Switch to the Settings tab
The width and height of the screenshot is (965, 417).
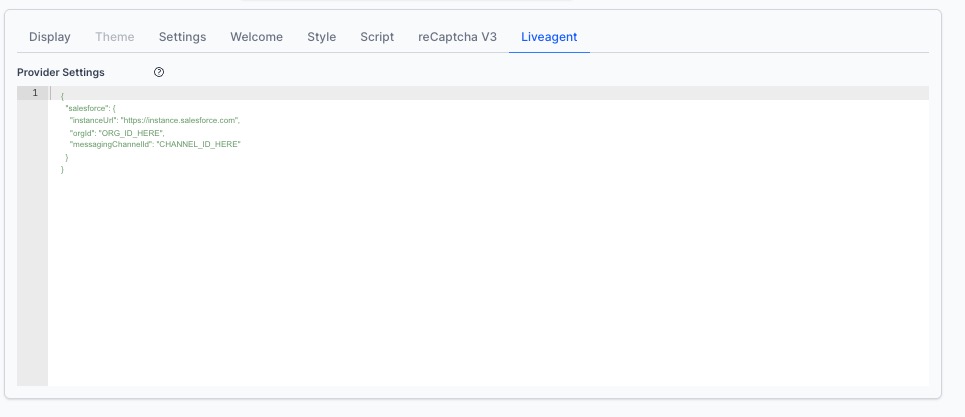182,37
